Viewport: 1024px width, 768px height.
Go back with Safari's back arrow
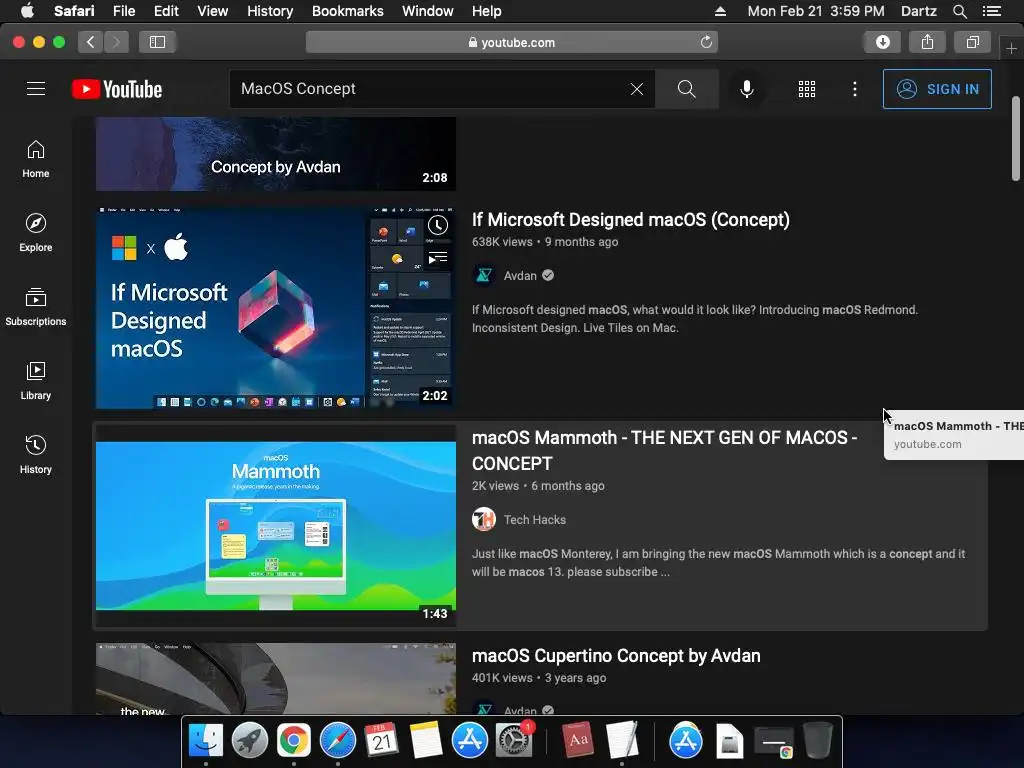(x=90, y=42)
